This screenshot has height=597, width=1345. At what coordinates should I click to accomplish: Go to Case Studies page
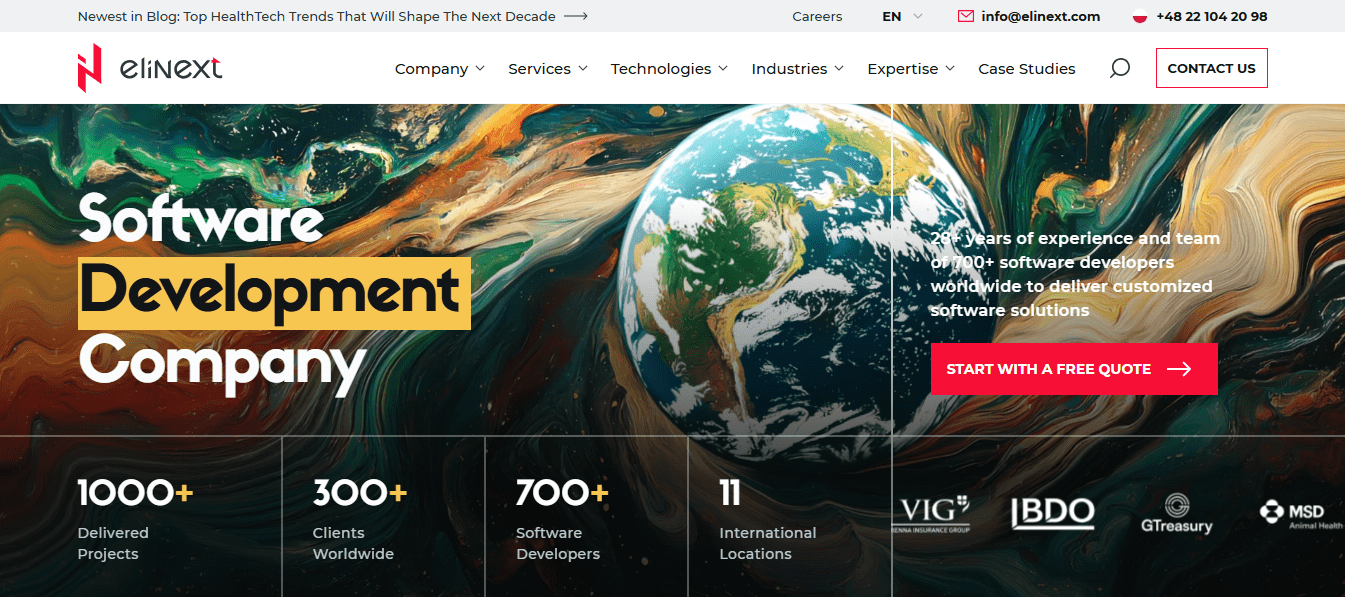click(1026, 68)
